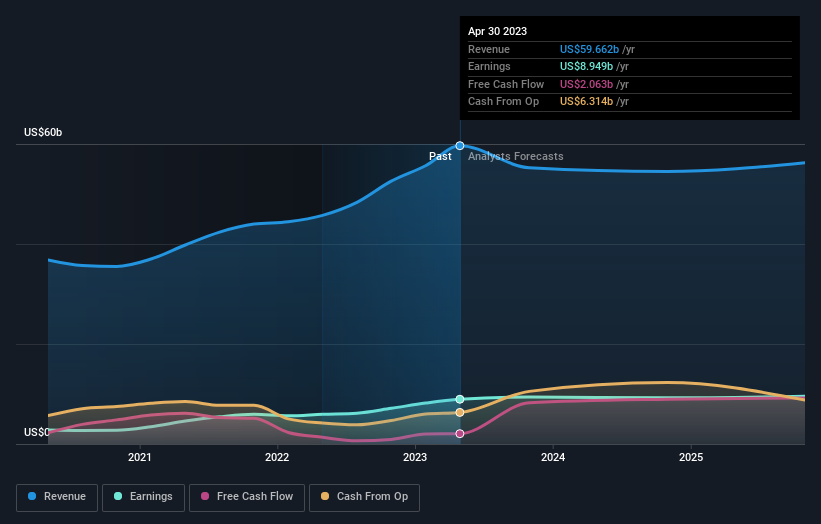Viewport: 821px width, 524px height.
Task: Toggle the Revenue legend button
Action: click(57, 497)
